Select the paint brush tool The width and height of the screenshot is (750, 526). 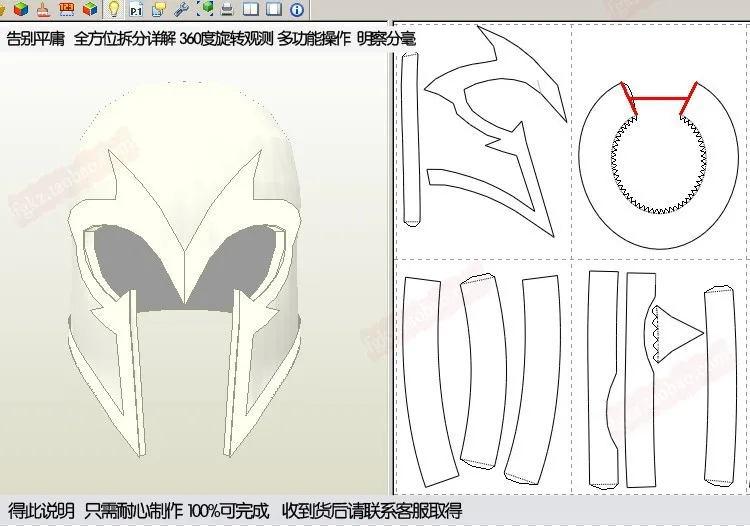click(x=42, y=10)
